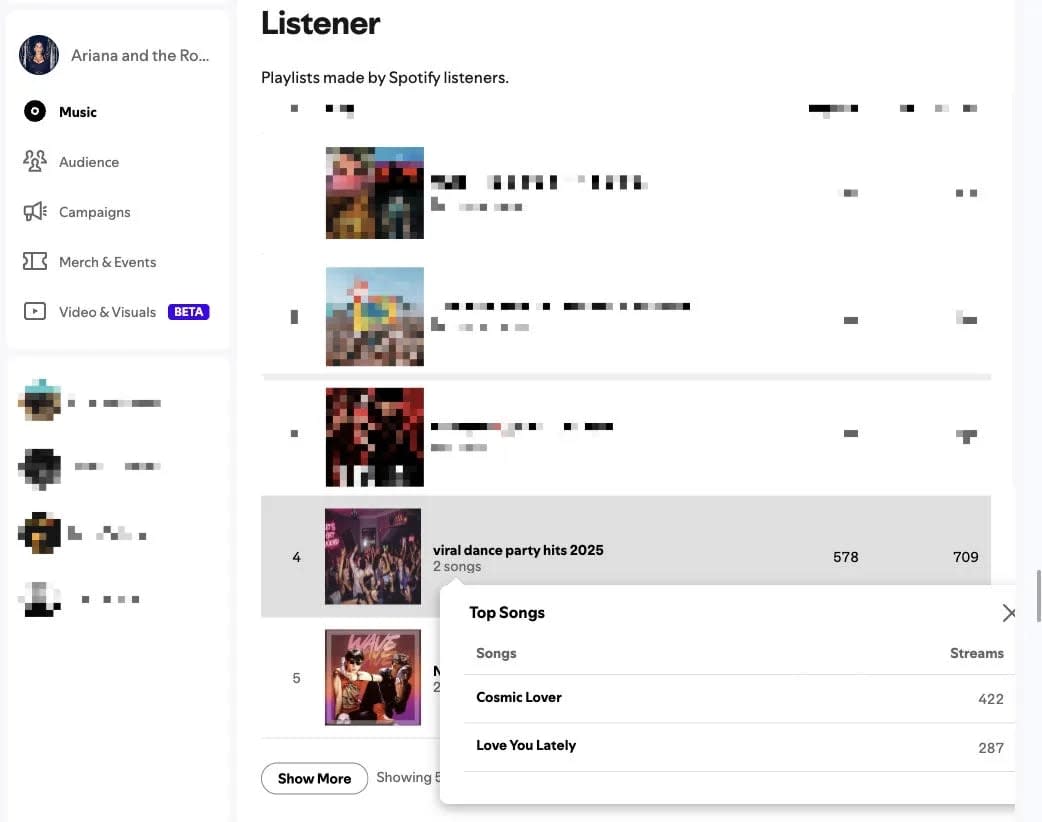Open viral dance party hits 2025 playlist

518,550
